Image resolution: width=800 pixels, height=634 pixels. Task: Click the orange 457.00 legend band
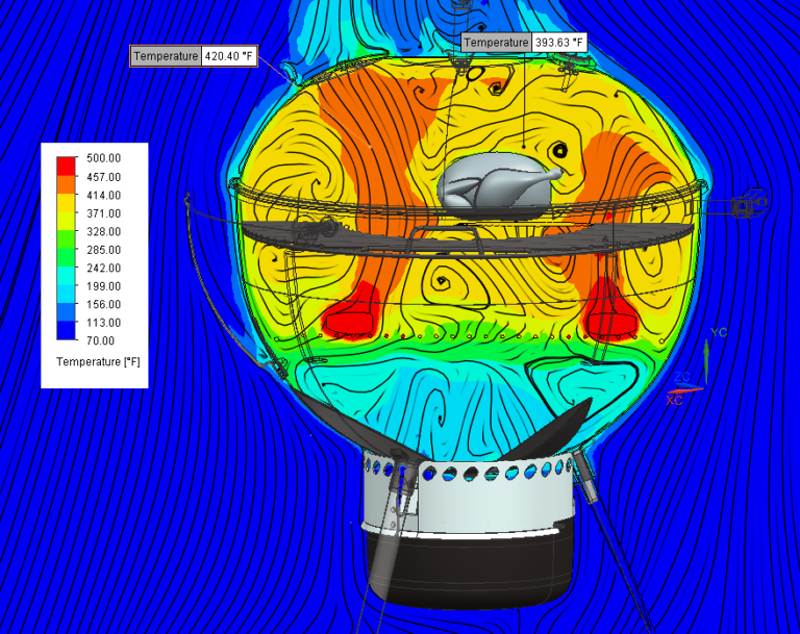pyautogui.click(x=66, y=185)
